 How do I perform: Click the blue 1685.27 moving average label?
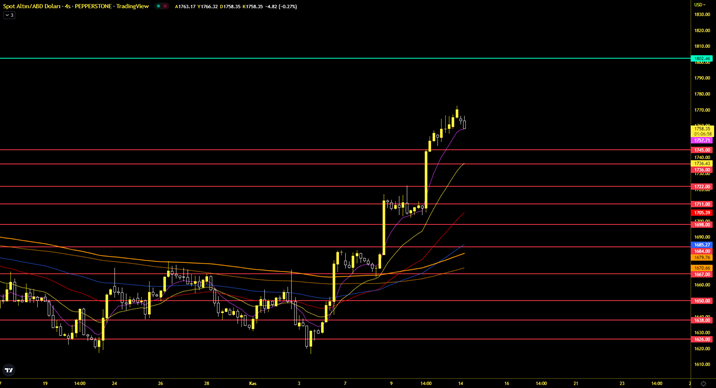702,245
